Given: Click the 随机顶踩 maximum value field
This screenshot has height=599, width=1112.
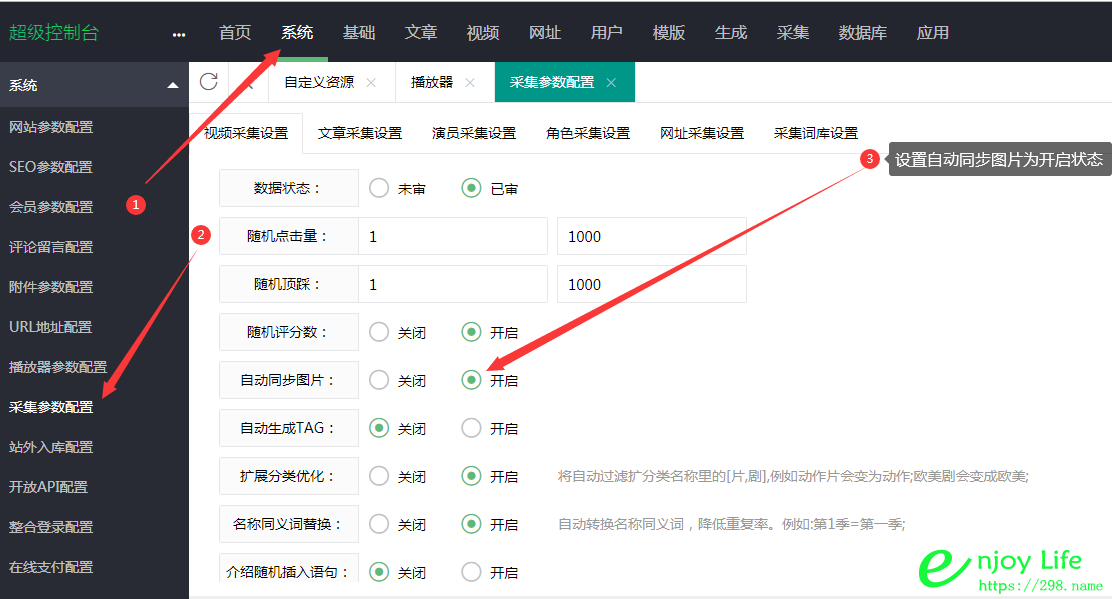Looking at the screenshot, I should [x=651, y=284].
